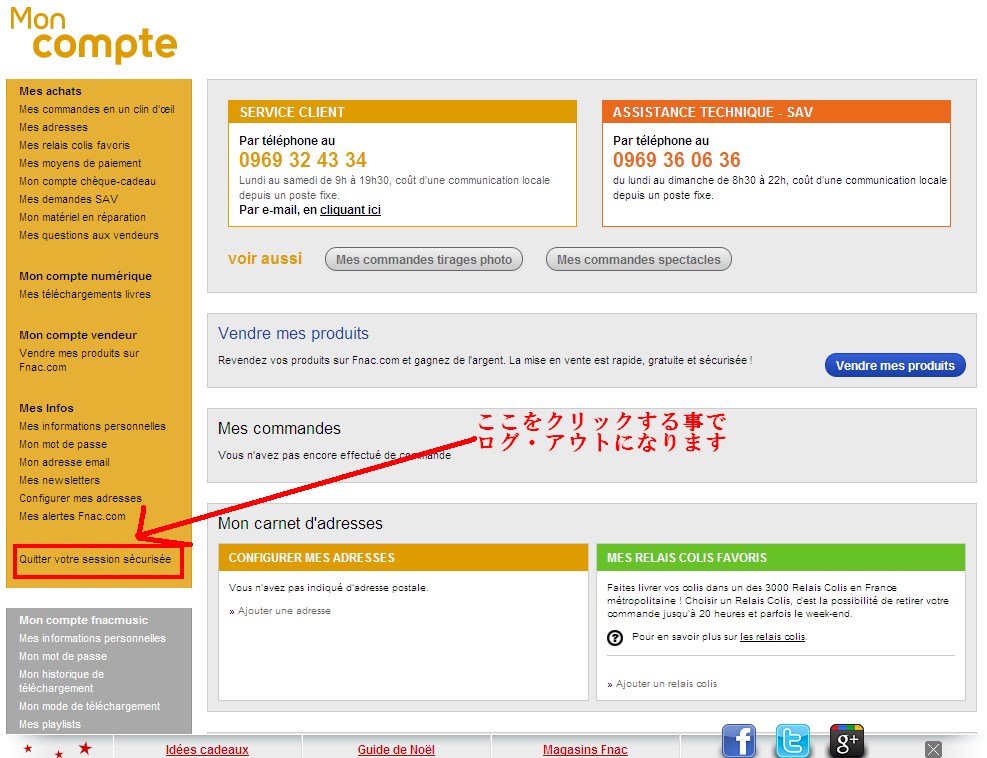Screen dimensions: 987x758
Task: Click the Mon compte numérique sidebar heading
Action: point(85,276)
